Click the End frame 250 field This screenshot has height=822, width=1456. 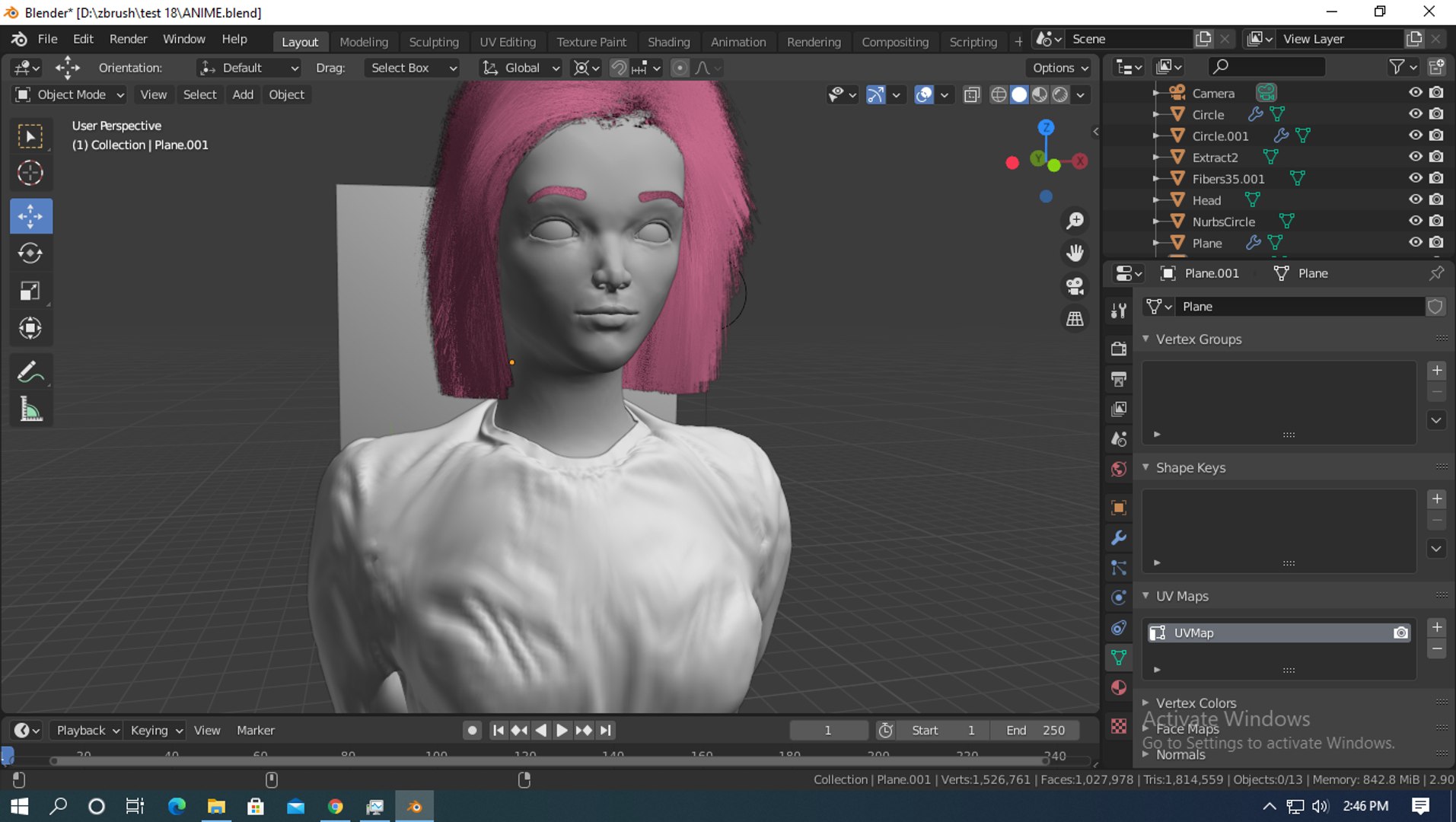click(x=1035, y=731)
